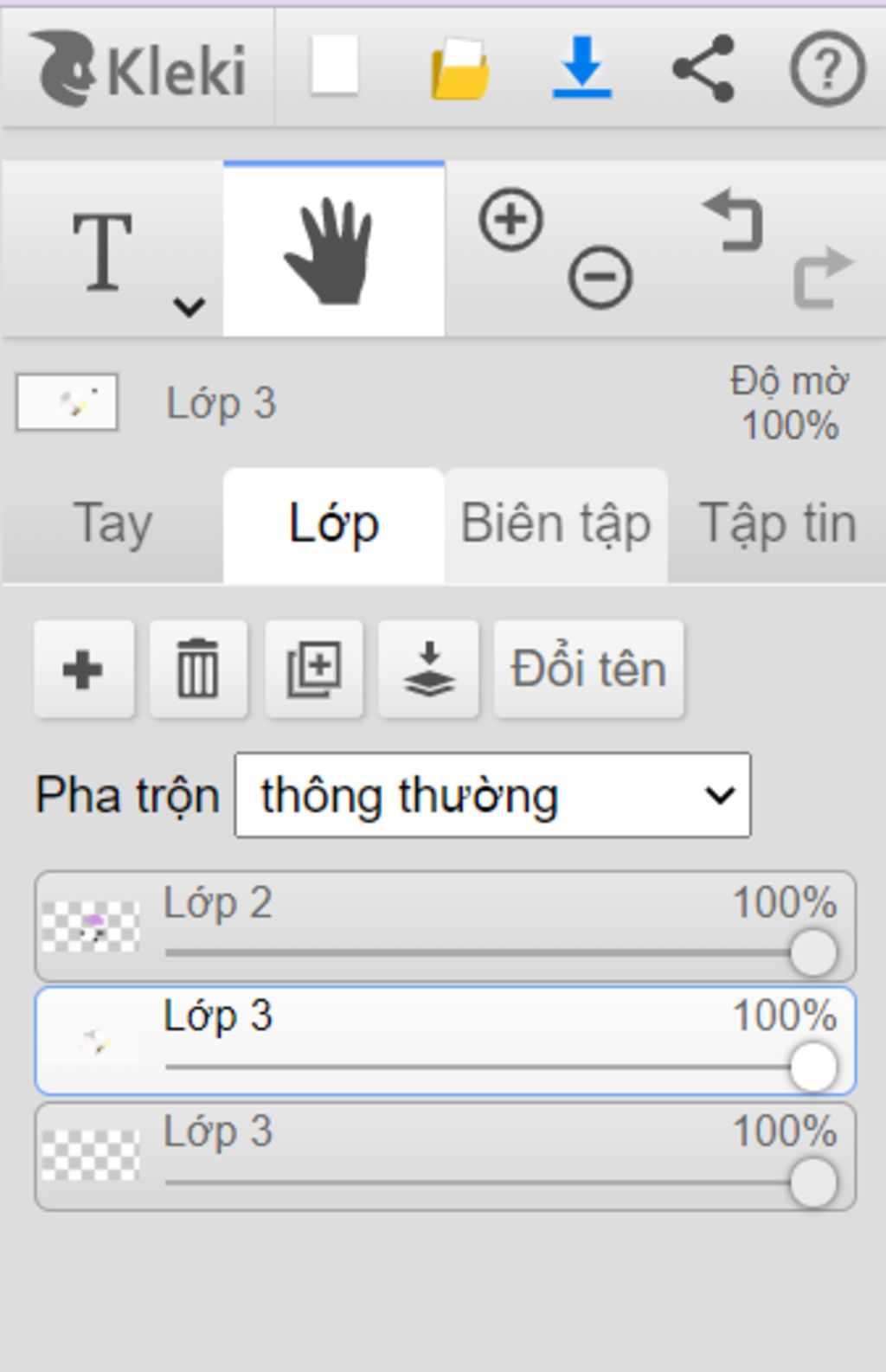The height and width of the screenshot is (1372, 886).
Task: Open the Tập tin tab
Action: [777, 524]
